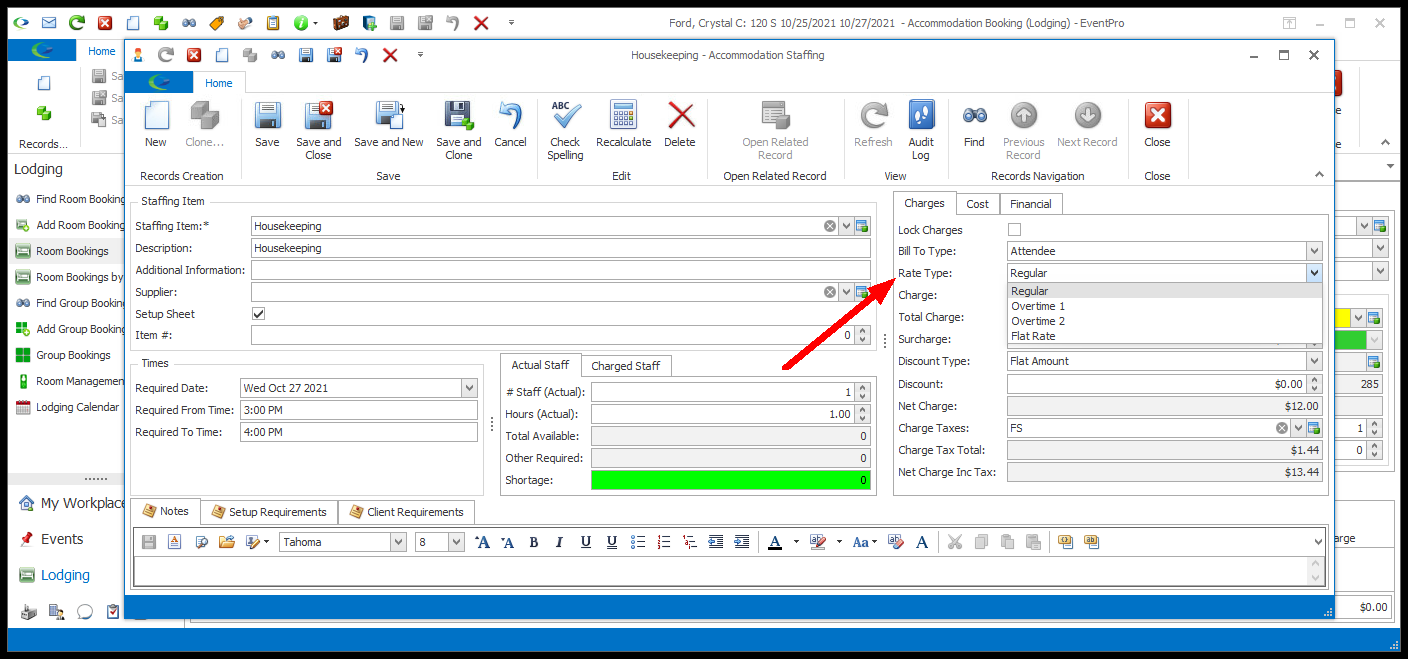This screenshot has height=659, width=1408.
Task: Open Group Bookings in sidebar
Action: (x=62, y=355)
